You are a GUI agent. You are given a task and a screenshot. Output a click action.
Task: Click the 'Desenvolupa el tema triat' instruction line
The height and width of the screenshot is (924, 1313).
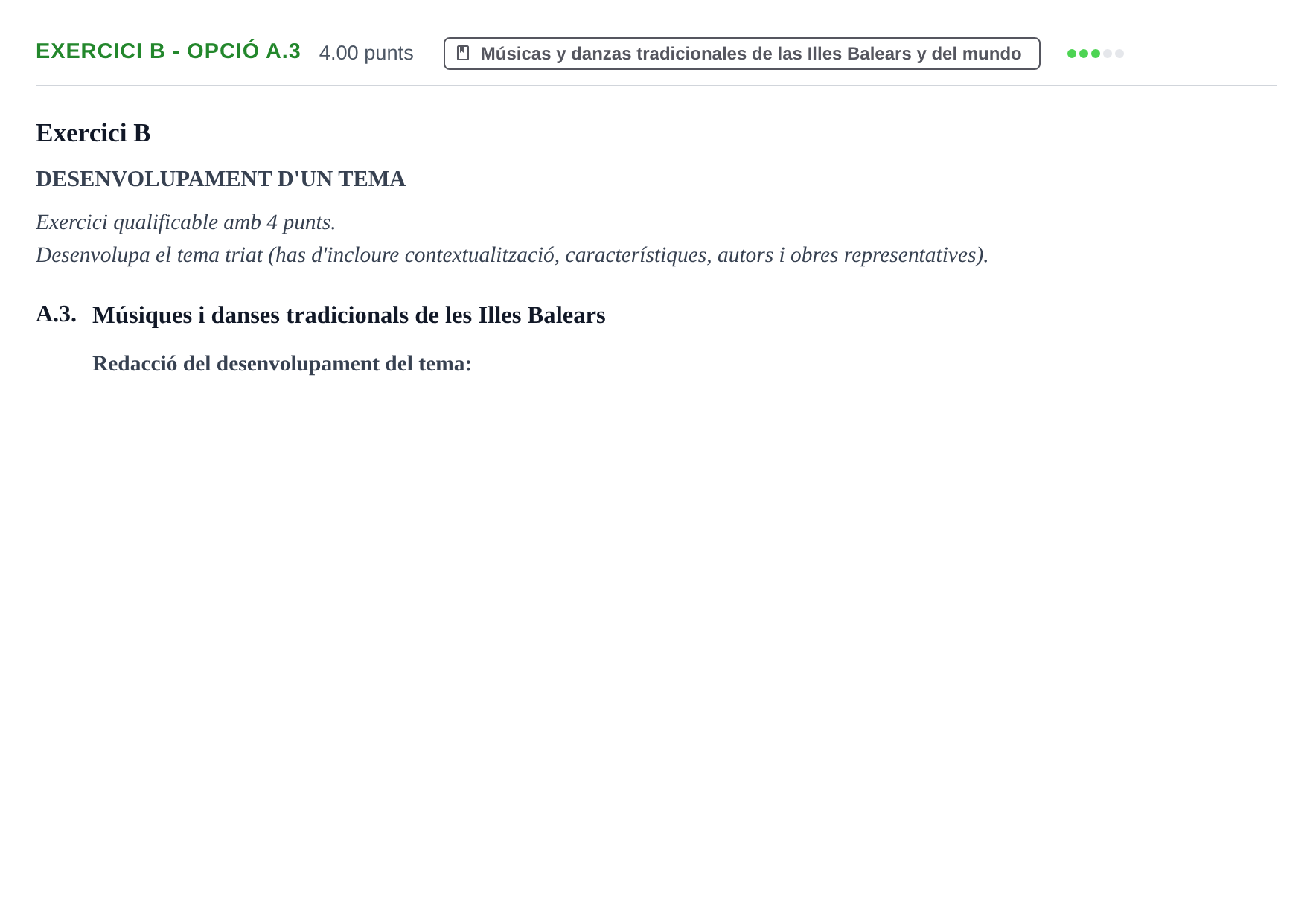pos(512,255)
